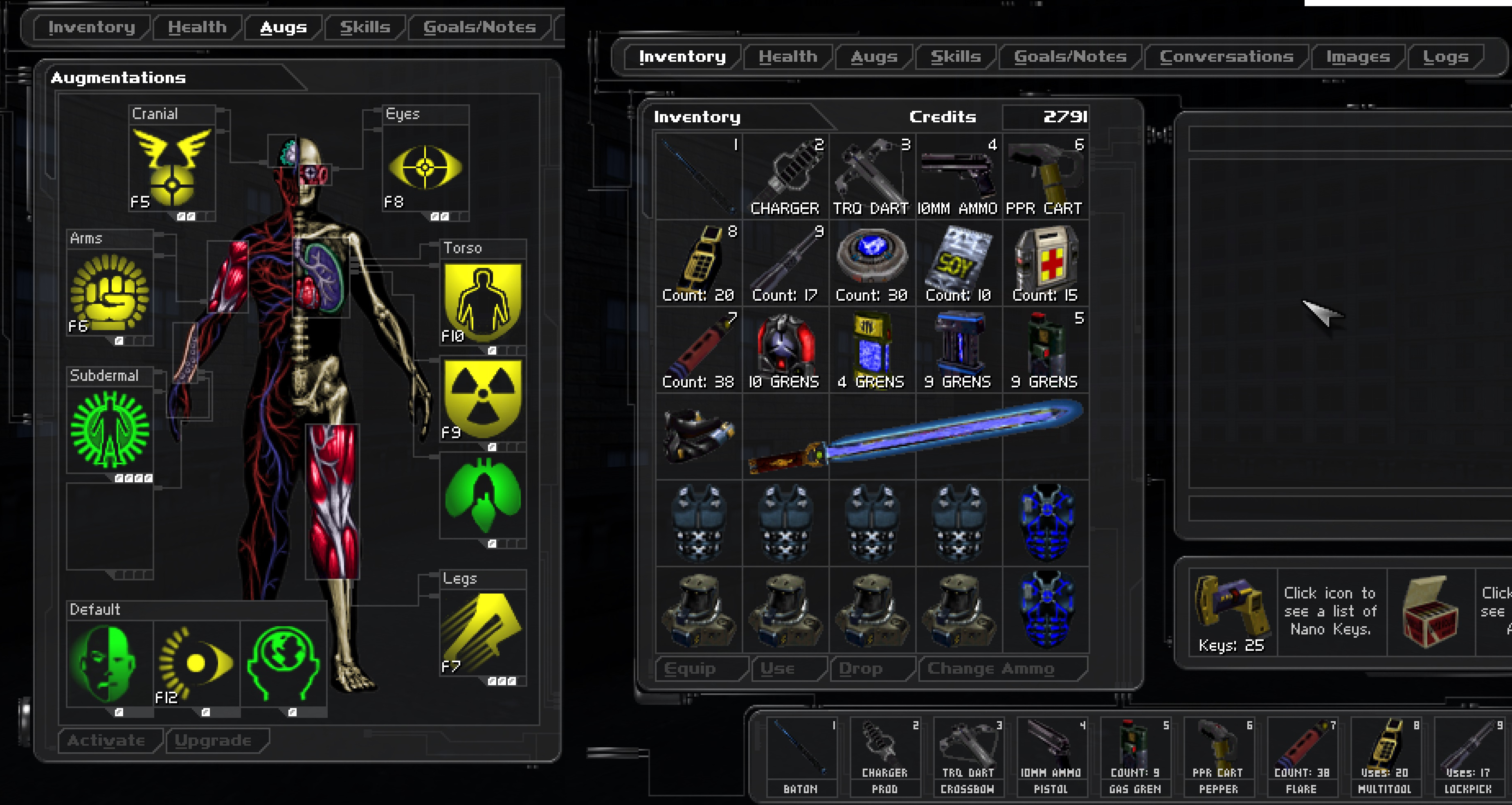Select the medkit with Count: 15
Image resolution: width=1512 pixels, height=805 pixels.
pyautogui.click(x=1046, y=263)
